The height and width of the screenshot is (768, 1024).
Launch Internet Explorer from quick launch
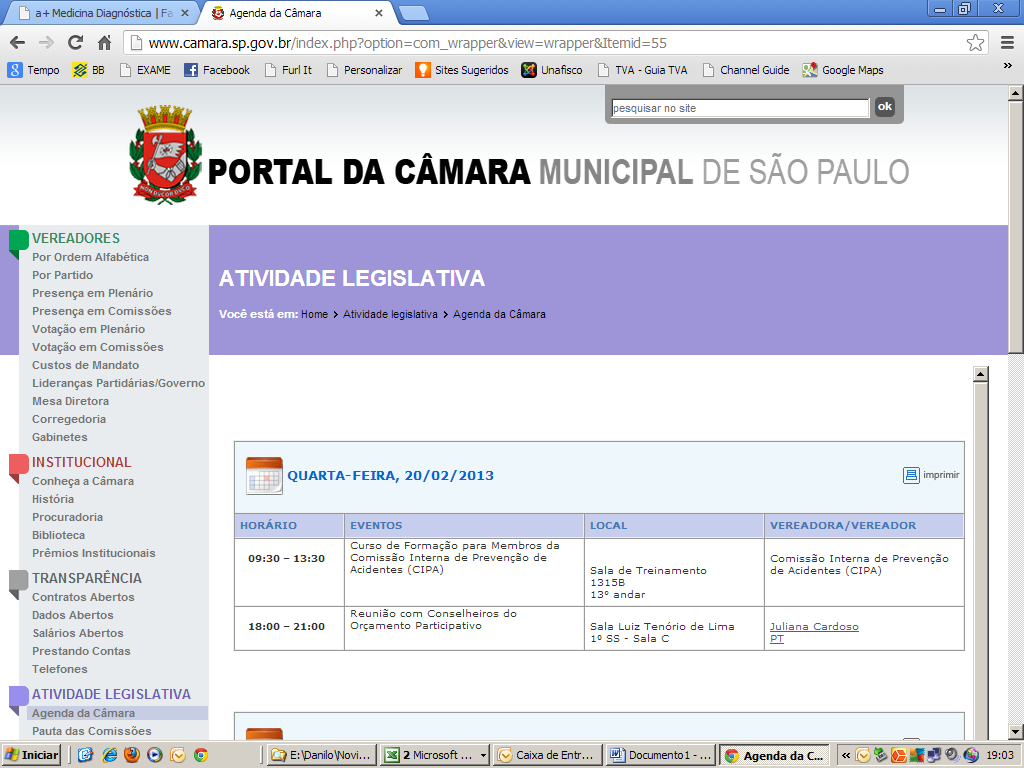click(109, 755)
